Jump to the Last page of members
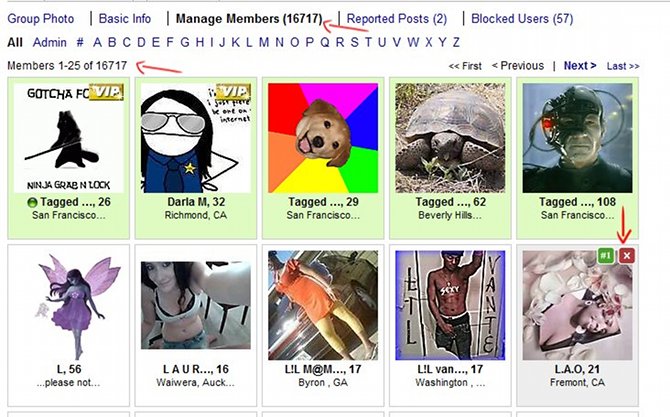670x417 pixels. pos(623,66)
